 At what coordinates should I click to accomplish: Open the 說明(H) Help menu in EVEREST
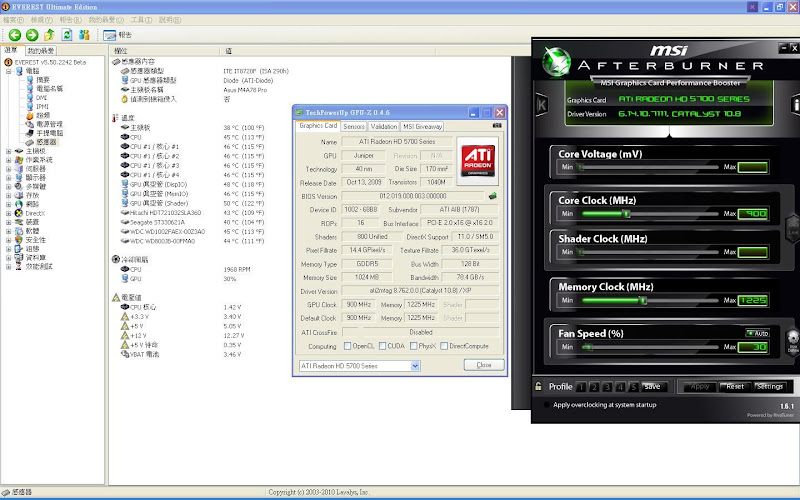click(x=170, y=20)
